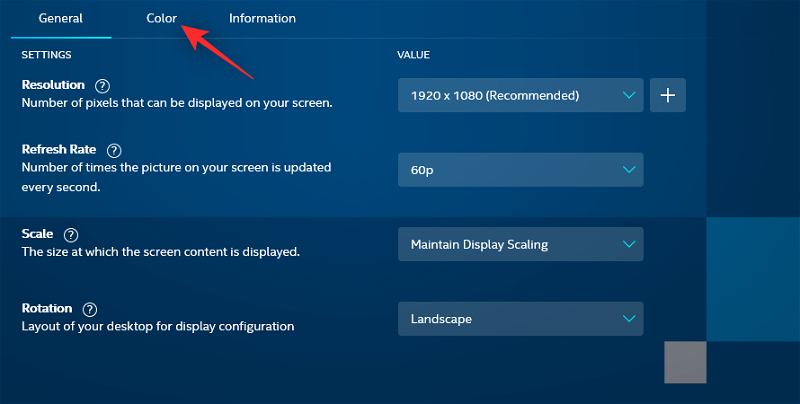
Task: Click the Refresh Rate setting label
Action: click(58, 149)
